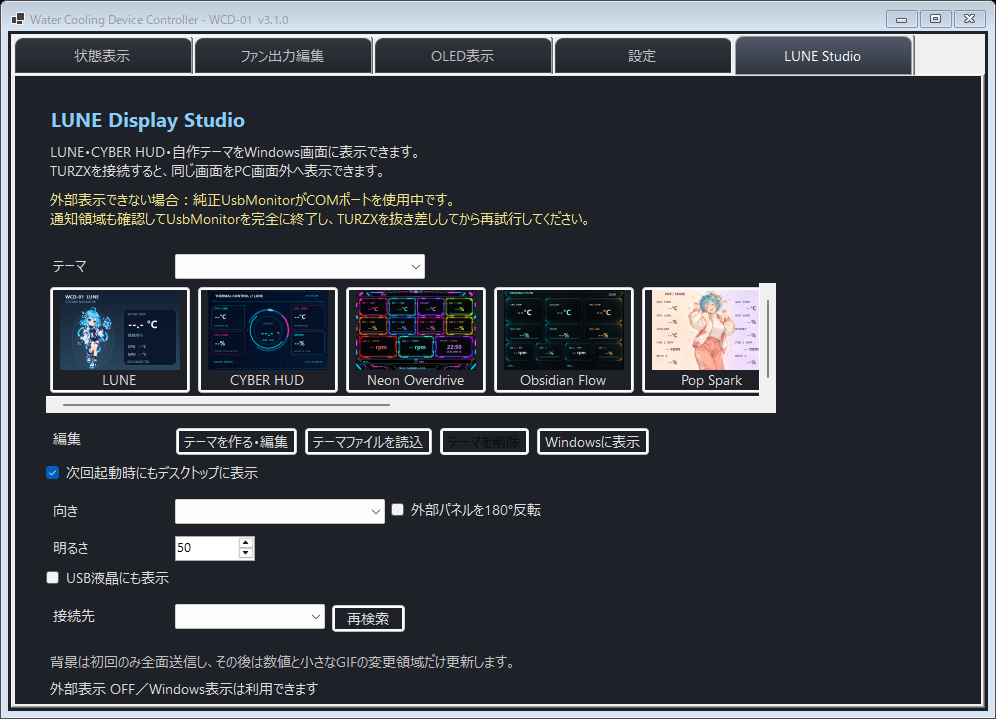This screenshot has width=996, height=719.
Task: Open the 設定 tab
Action: coord(642,56)
